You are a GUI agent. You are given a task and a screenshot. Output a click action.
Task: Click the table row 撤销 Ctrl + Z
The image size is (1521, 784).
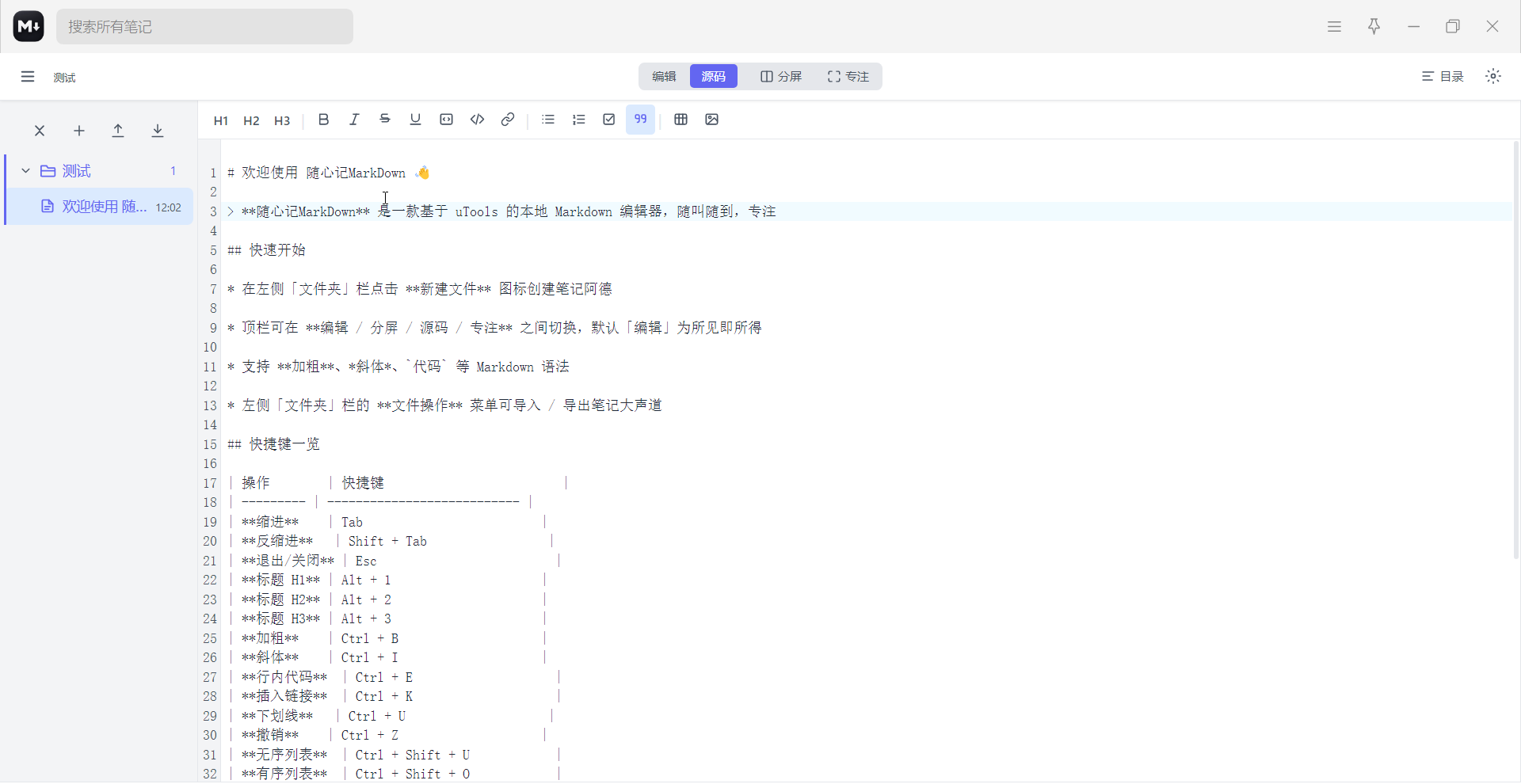pos(387,736)
